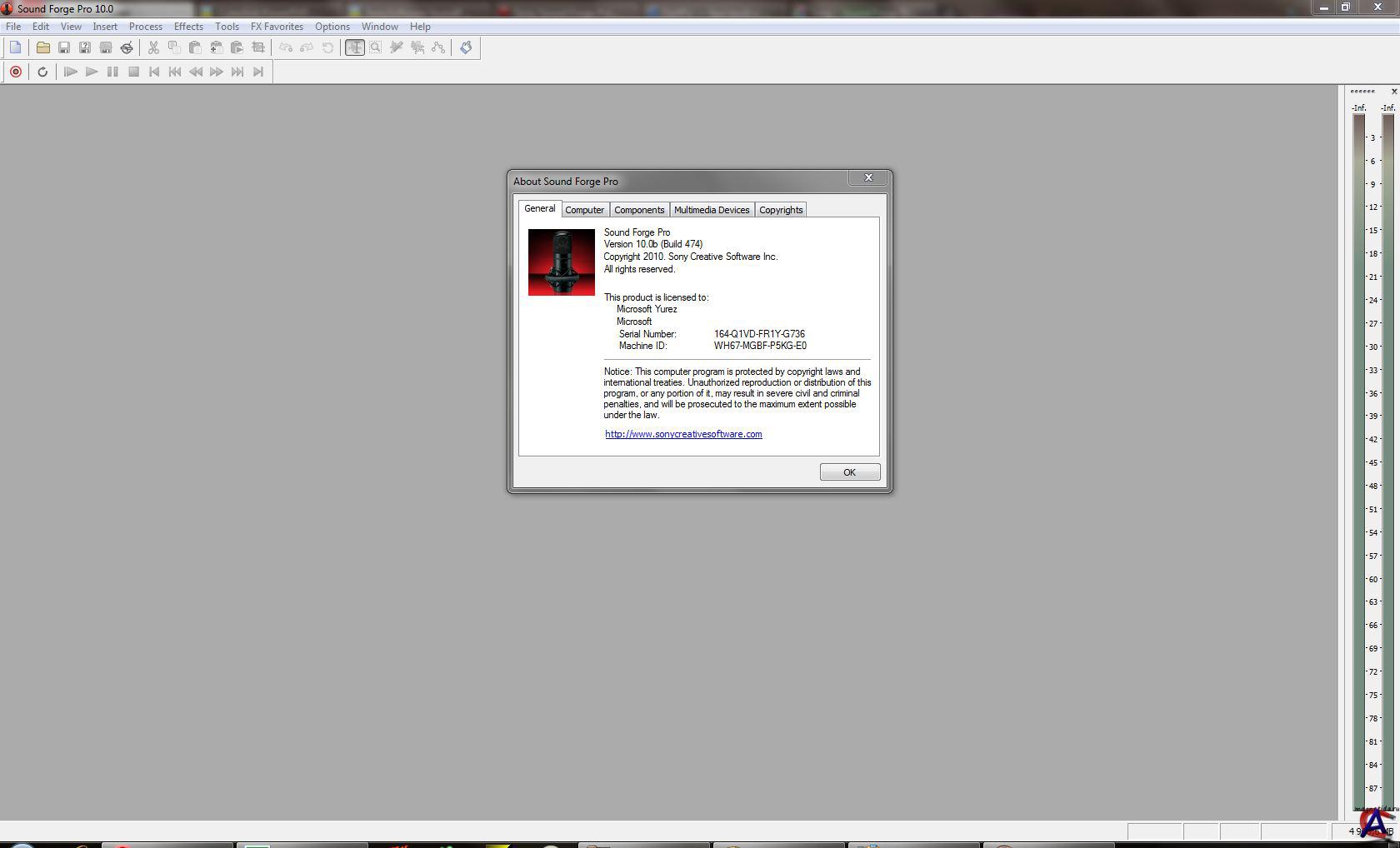Click the Redo icon

pyautogui.click(x=307, y=47)
